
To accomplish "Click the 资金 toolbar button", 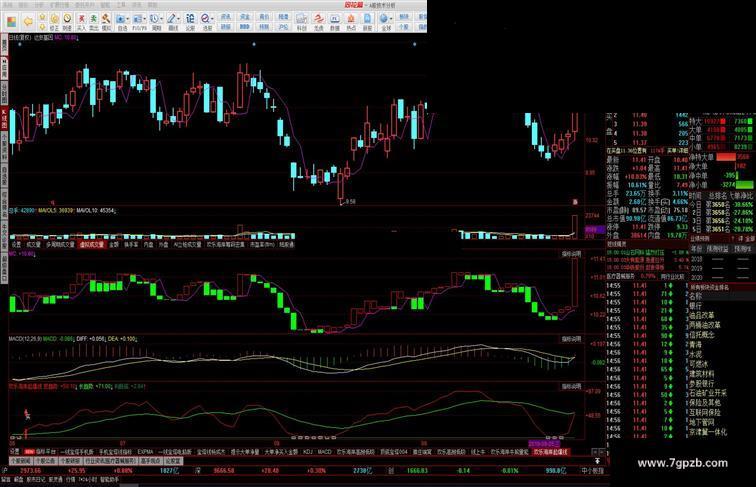I will tap(243, 16).
